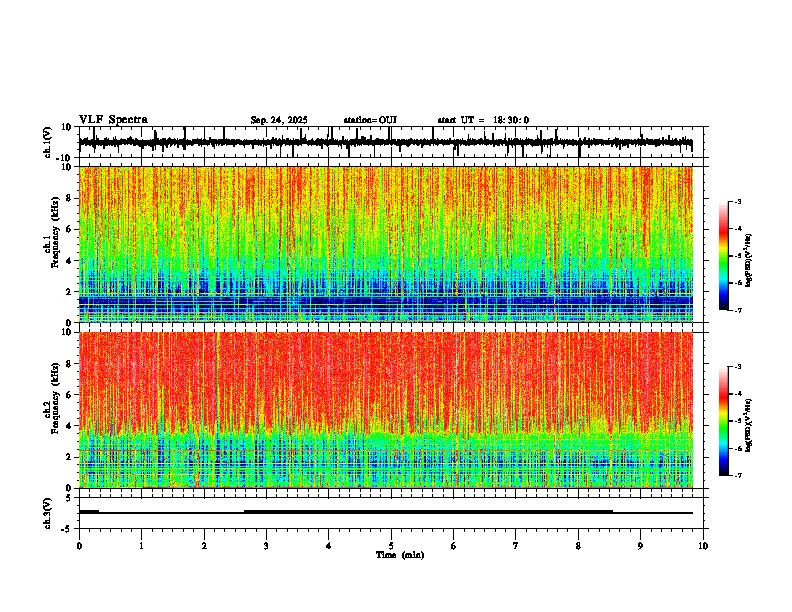Click time-axis tick label "7" at bottom
The image size is (792, 612).
(516, 546)
